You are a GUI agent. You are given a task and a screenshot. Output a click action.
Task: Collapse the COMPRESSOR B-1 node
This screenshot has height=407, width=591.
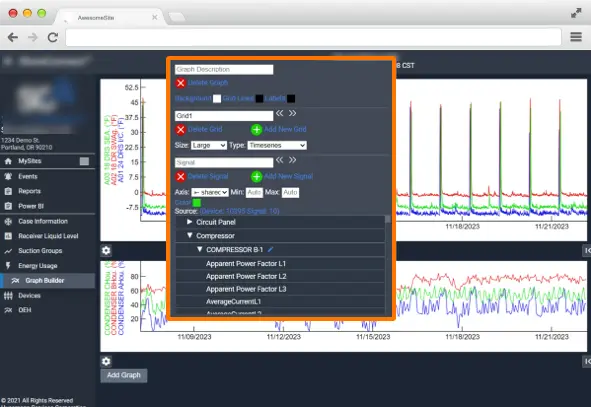pyautogui.click(x=200, y=249)
